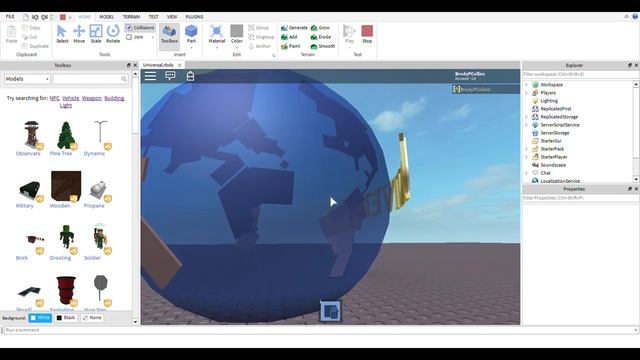Click the toolbox search magnifier
Screen dimensions: 640x360
(x=124, y=79)
